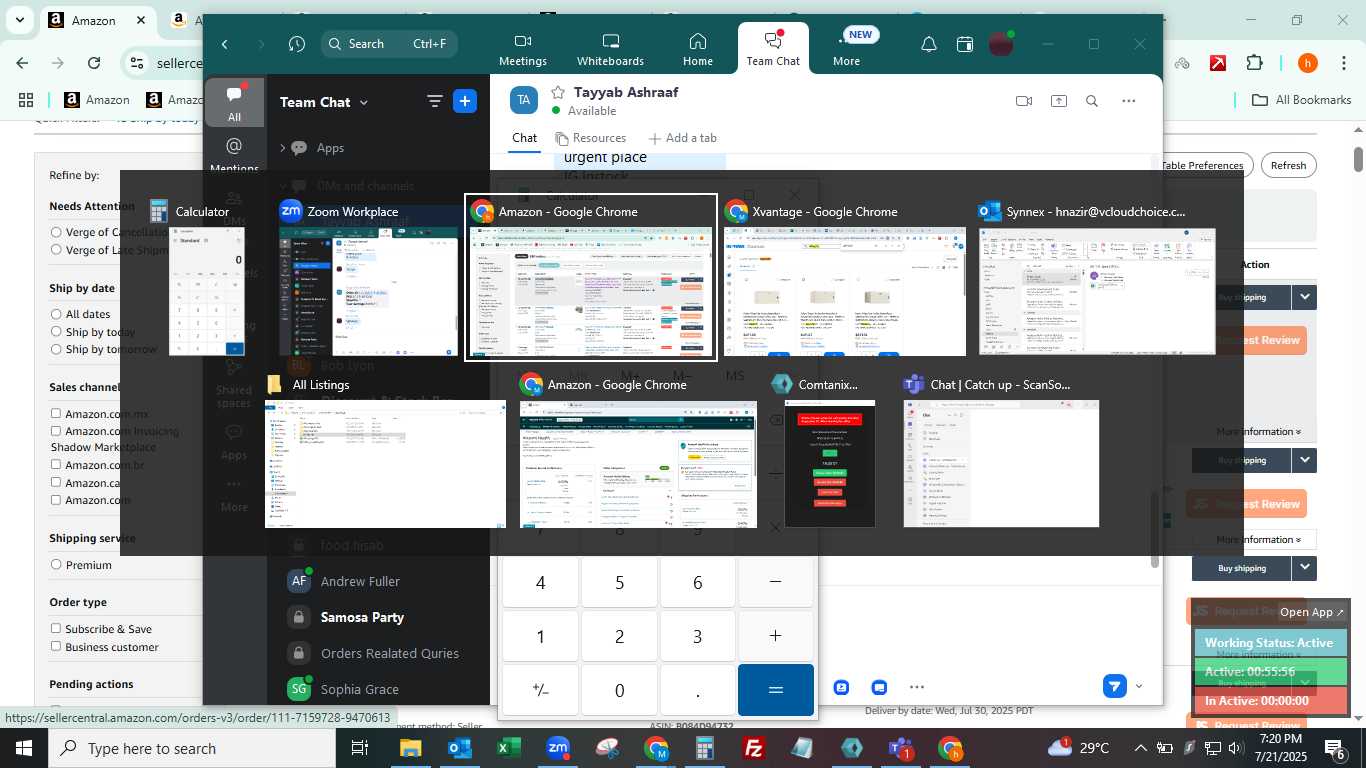Select All dates radio button

point(56,314)
